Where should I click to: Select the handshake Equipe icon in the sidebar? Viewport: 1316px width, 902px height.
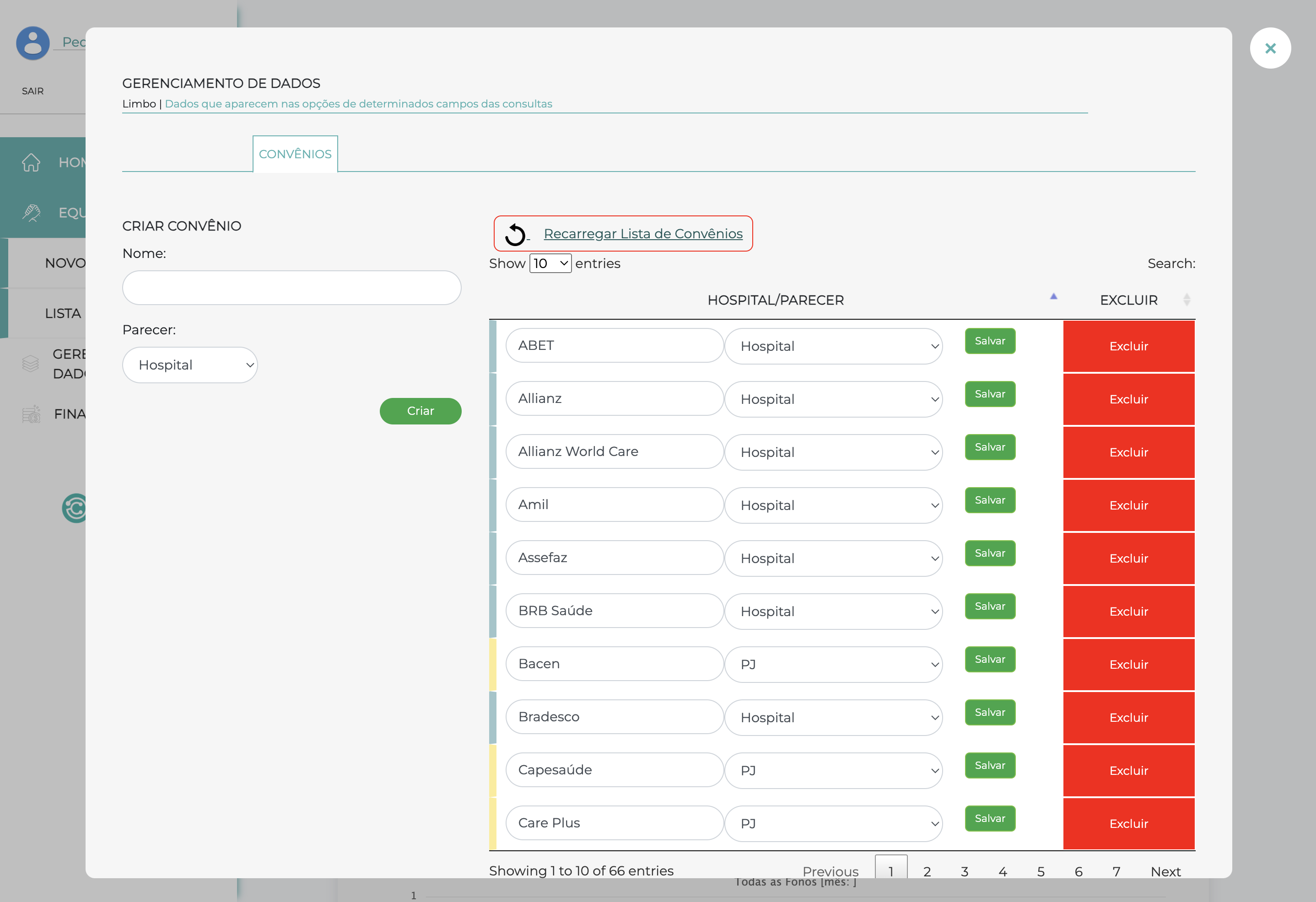(31, 213)
